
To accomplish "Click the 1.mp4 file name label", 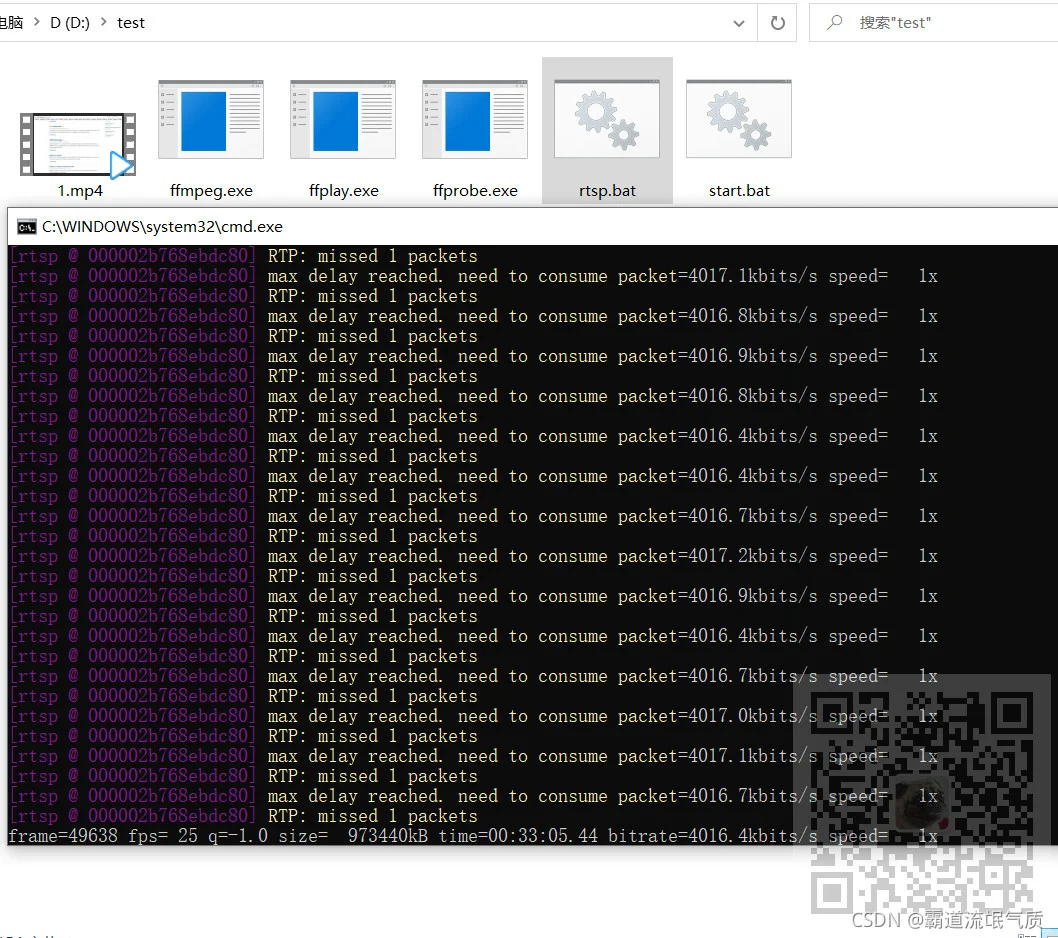I will point(80,191).
